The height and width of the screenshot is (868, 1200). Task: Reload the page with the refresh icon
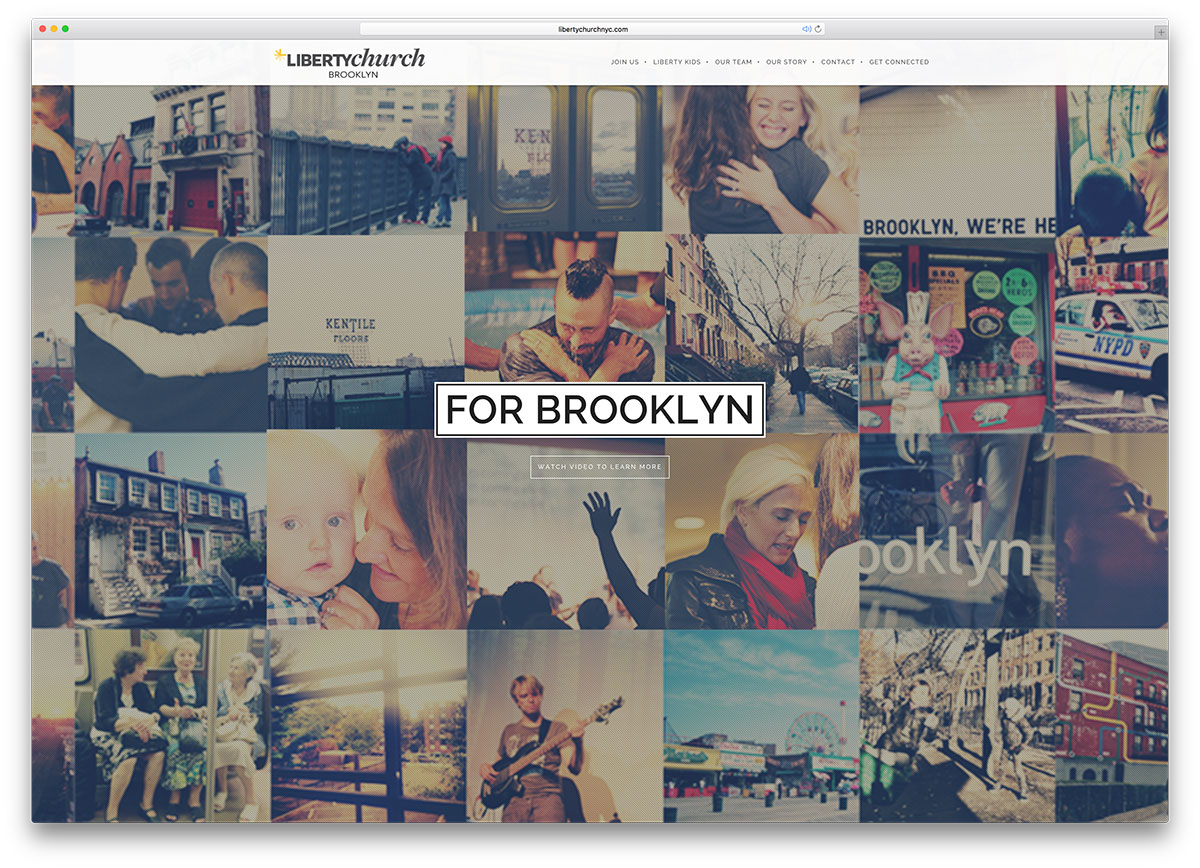coord(820,29)
